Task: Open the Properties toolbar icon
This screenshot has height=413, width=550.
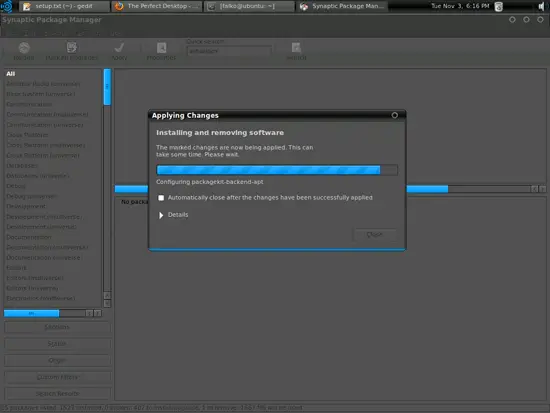Action: [x=161, y=47]
